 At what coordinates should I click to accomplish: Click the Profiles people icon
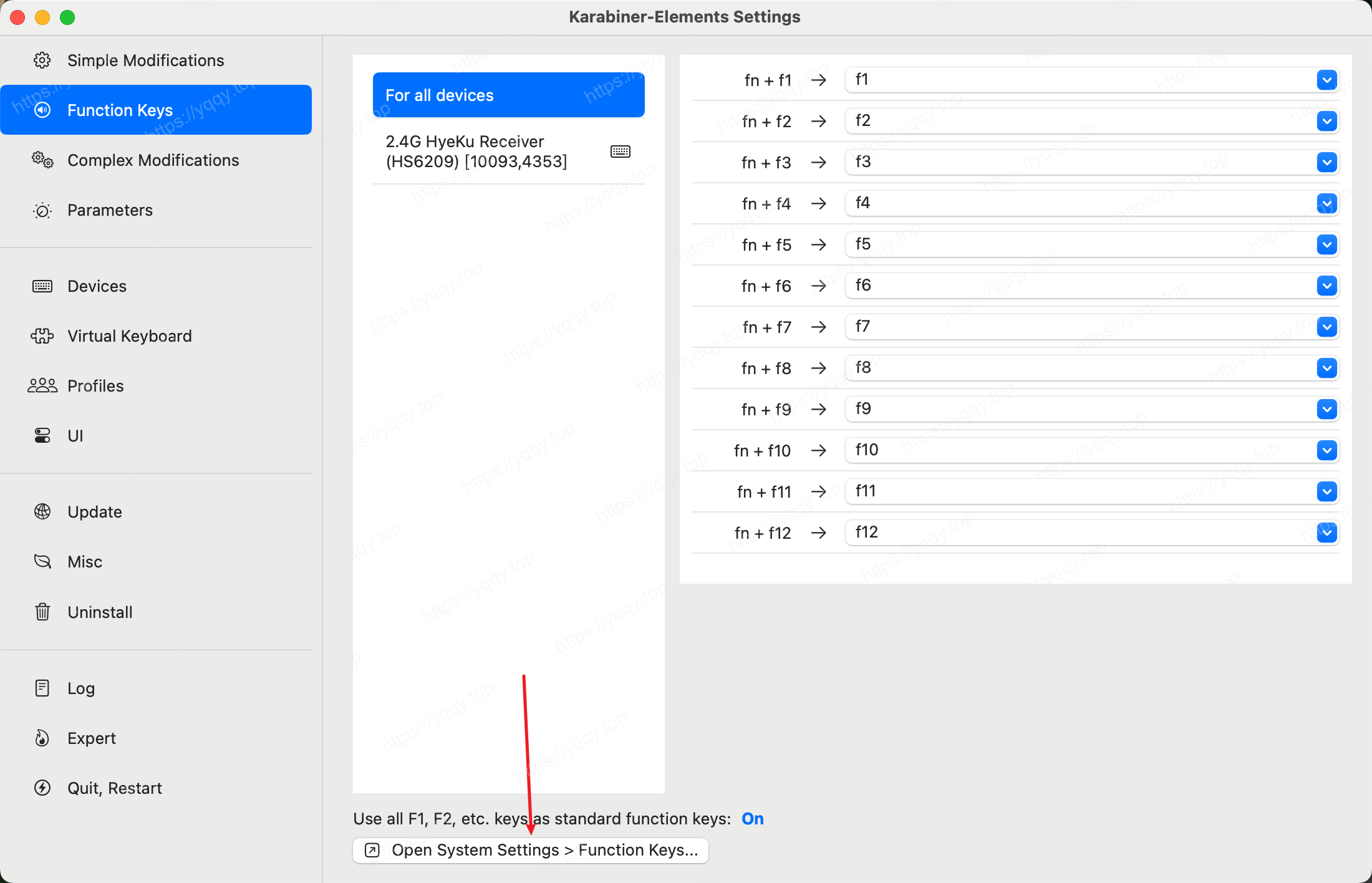42,386
